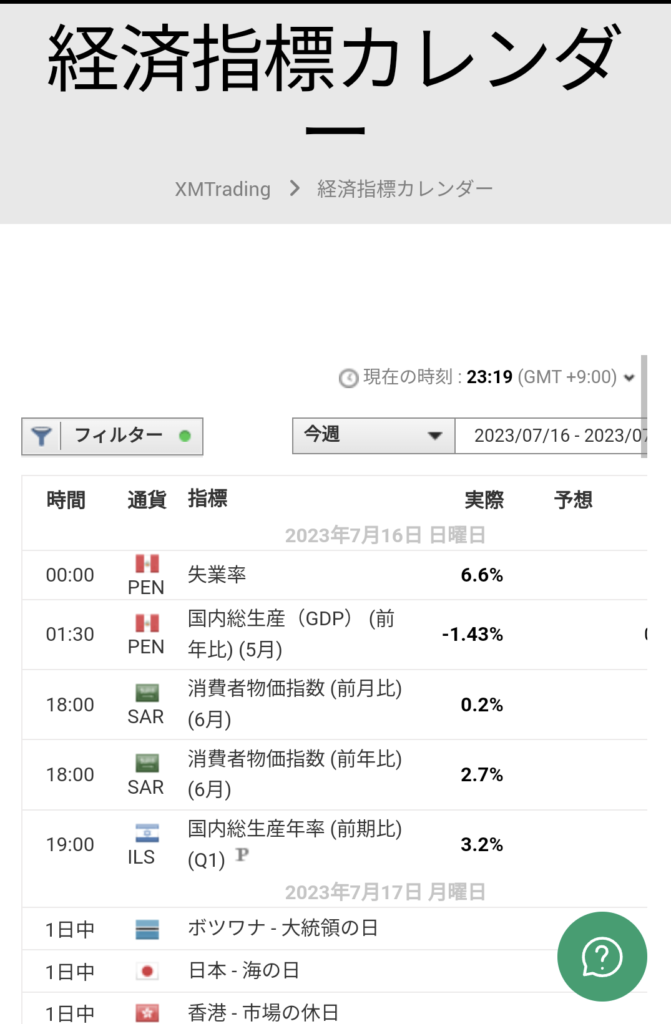The width and height of the screenshot is (671, 1024).
Task: Click Peru flag on unemployment rate row
Action: 147,564
